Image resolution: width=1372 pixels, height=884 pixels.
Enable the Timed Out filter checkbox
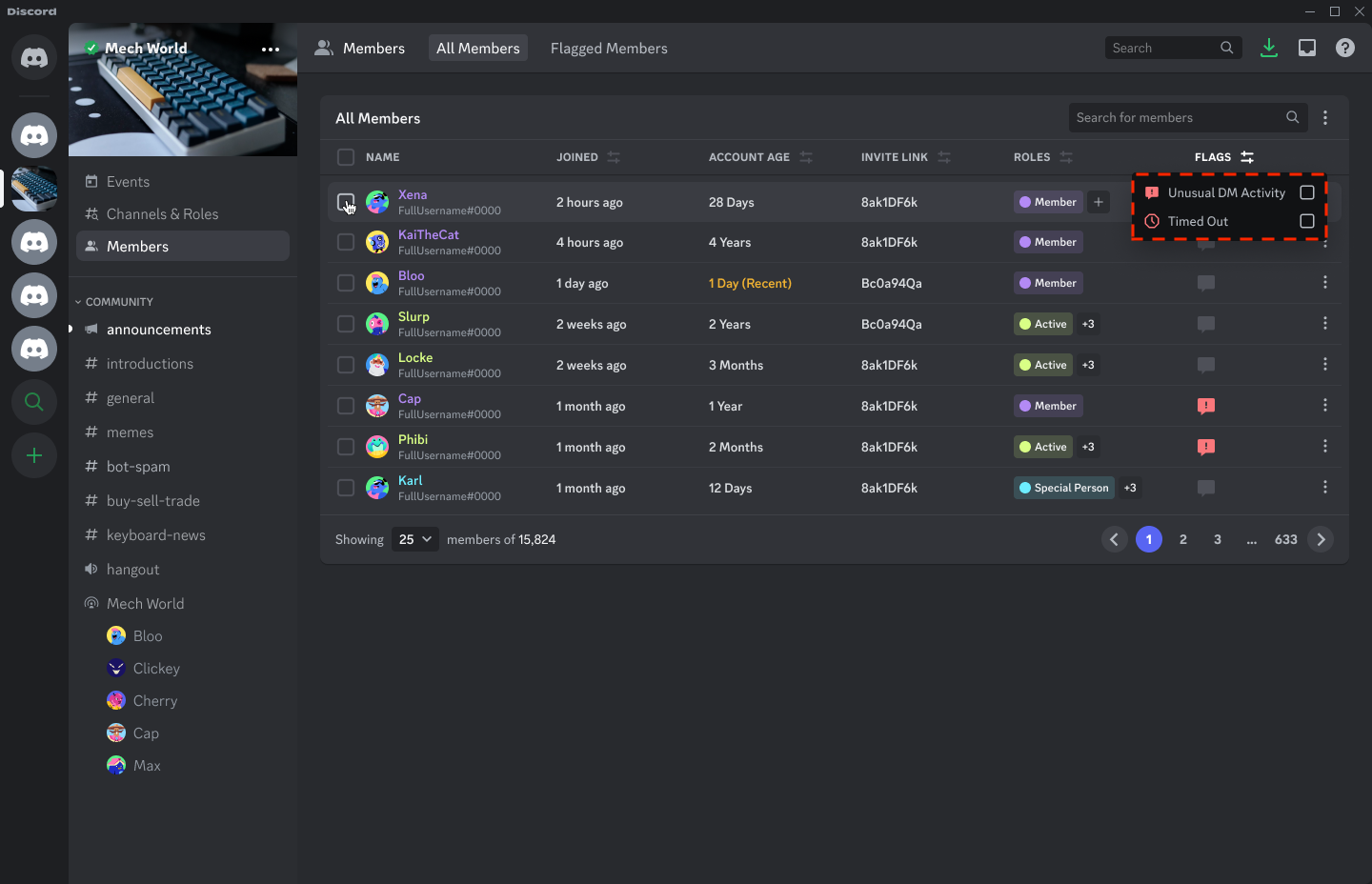(1307, 220)
